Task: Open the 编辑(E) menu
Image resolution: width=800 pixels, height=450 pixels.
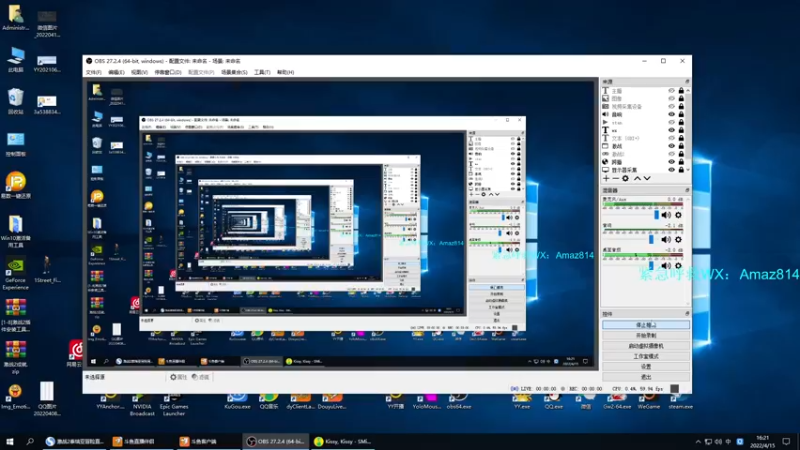Action: tap(116, 72)
